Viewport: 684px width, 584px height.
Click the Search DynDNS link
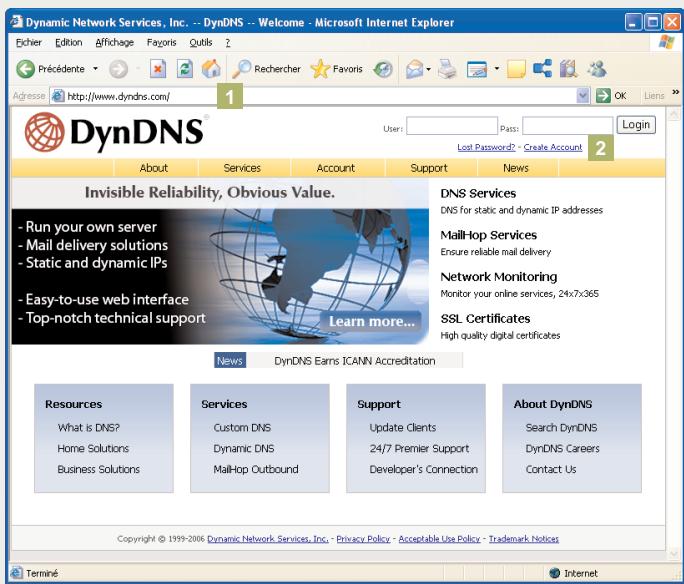(561, 427)
